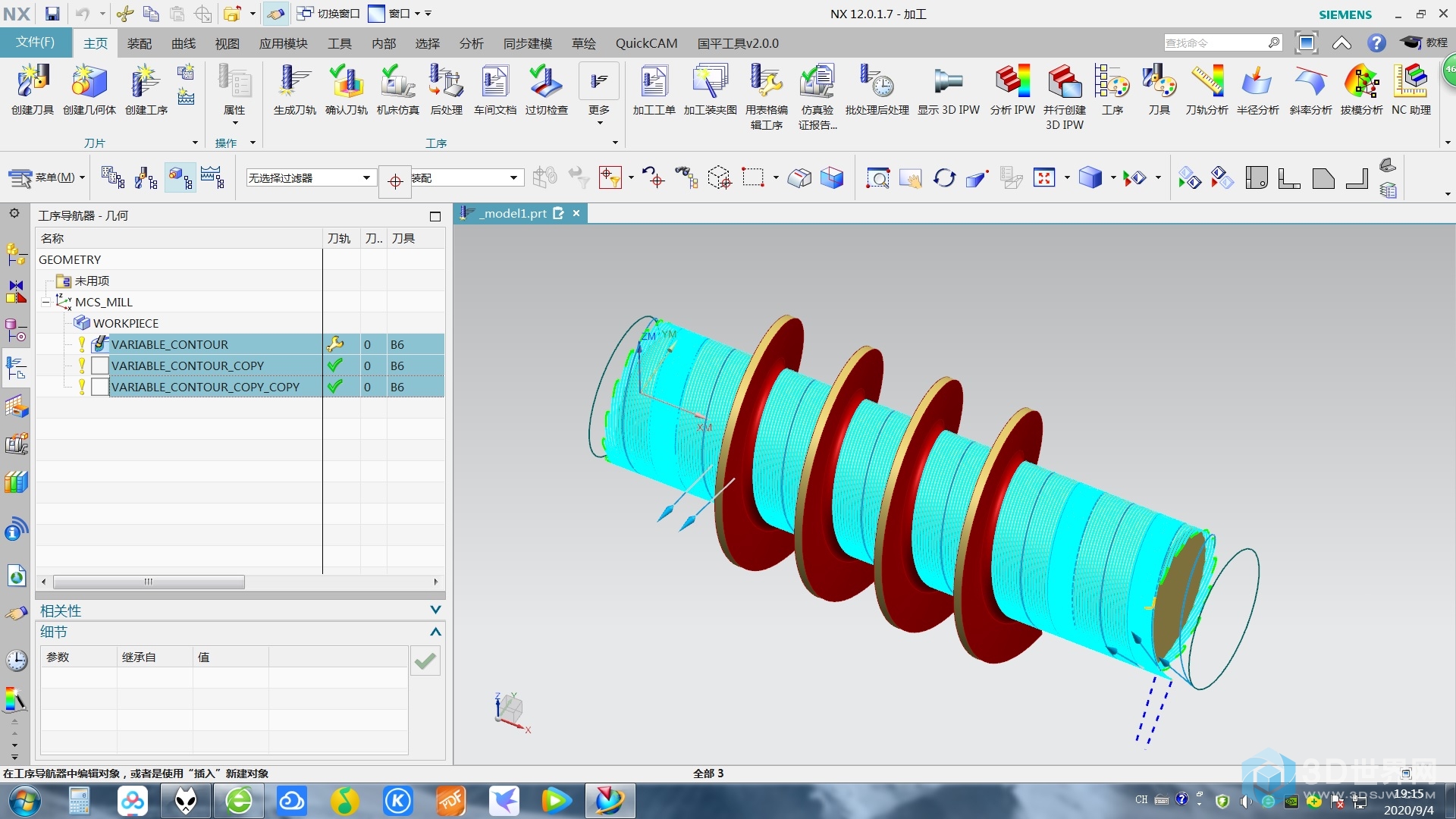Toggle checkbox beside VARIABLE_CONTOUR_COPY row

point(100,366)
